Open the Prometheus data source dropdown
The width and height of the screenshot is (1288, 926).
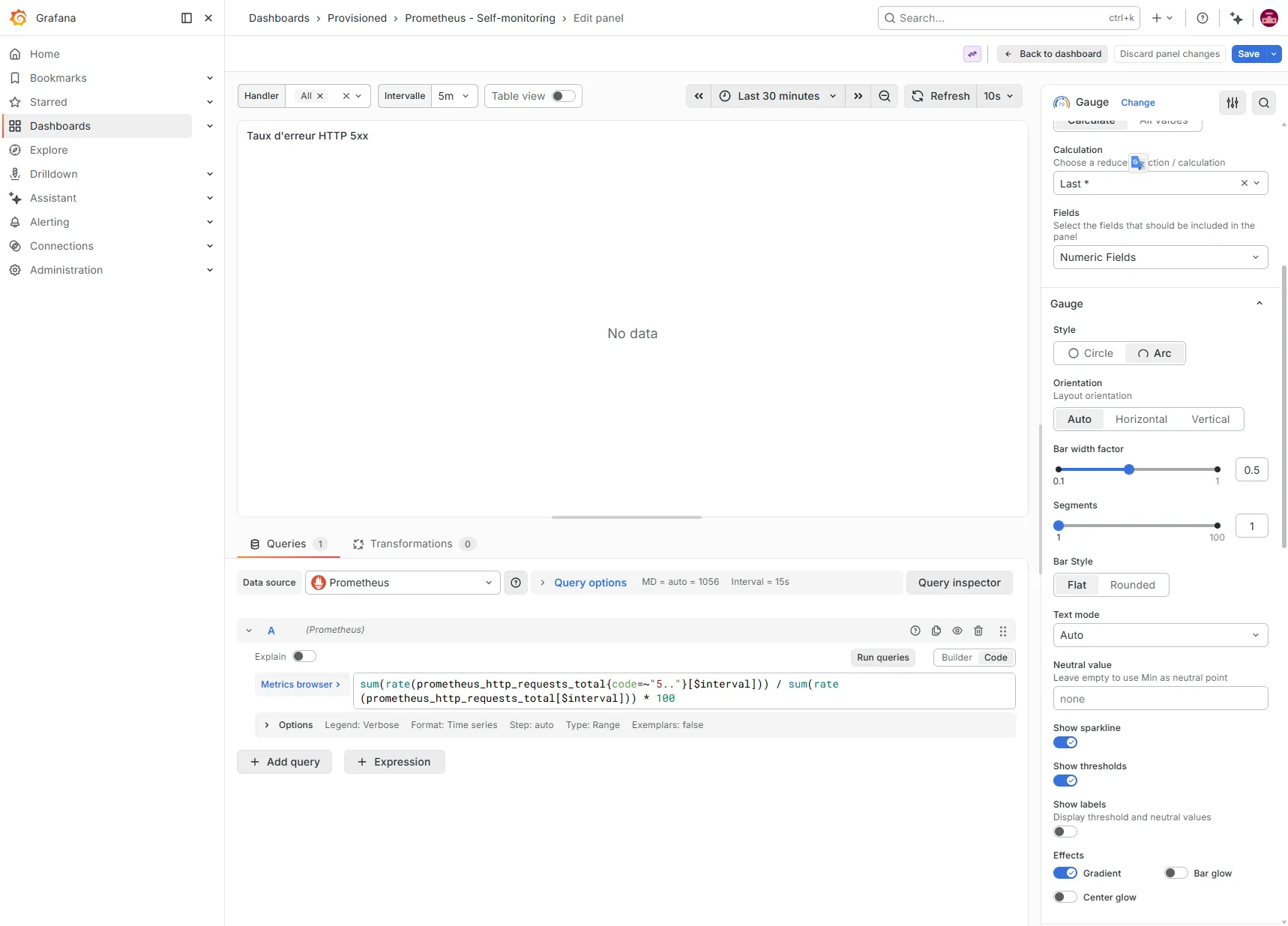[x=403, y=583]
